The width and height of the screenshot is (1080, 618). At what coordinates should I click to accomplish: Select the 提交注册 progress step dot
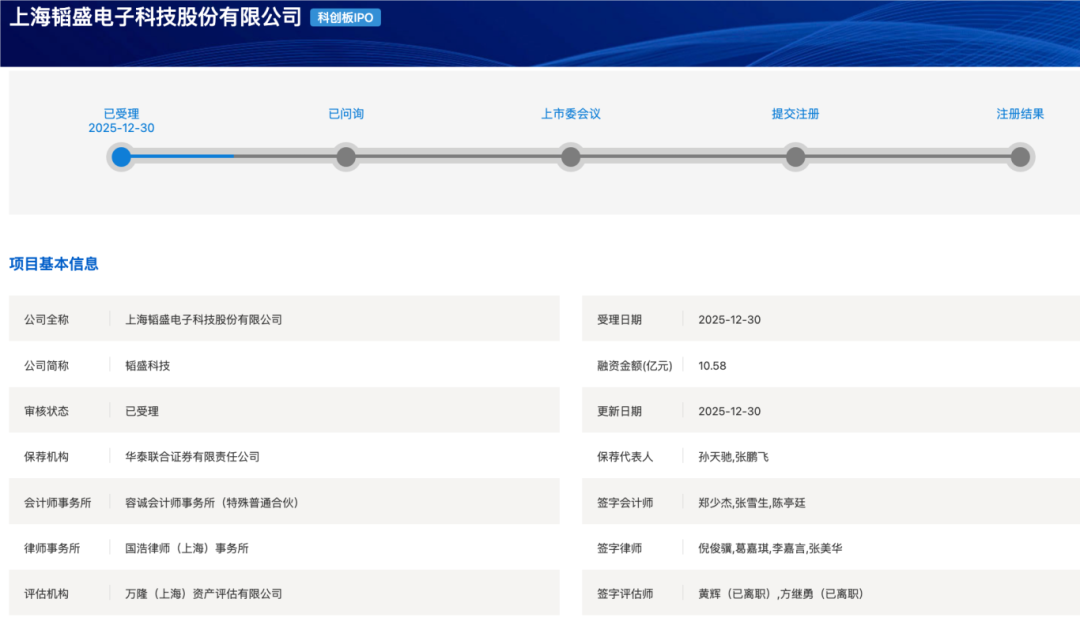click(796, 157)
